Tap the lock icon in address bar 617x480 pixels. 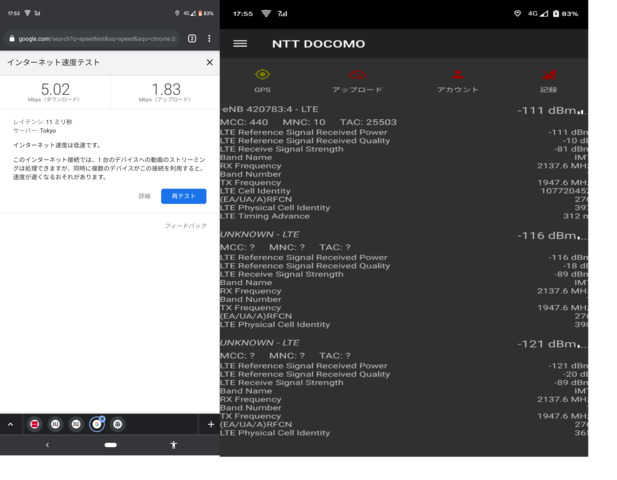(12, 38)
